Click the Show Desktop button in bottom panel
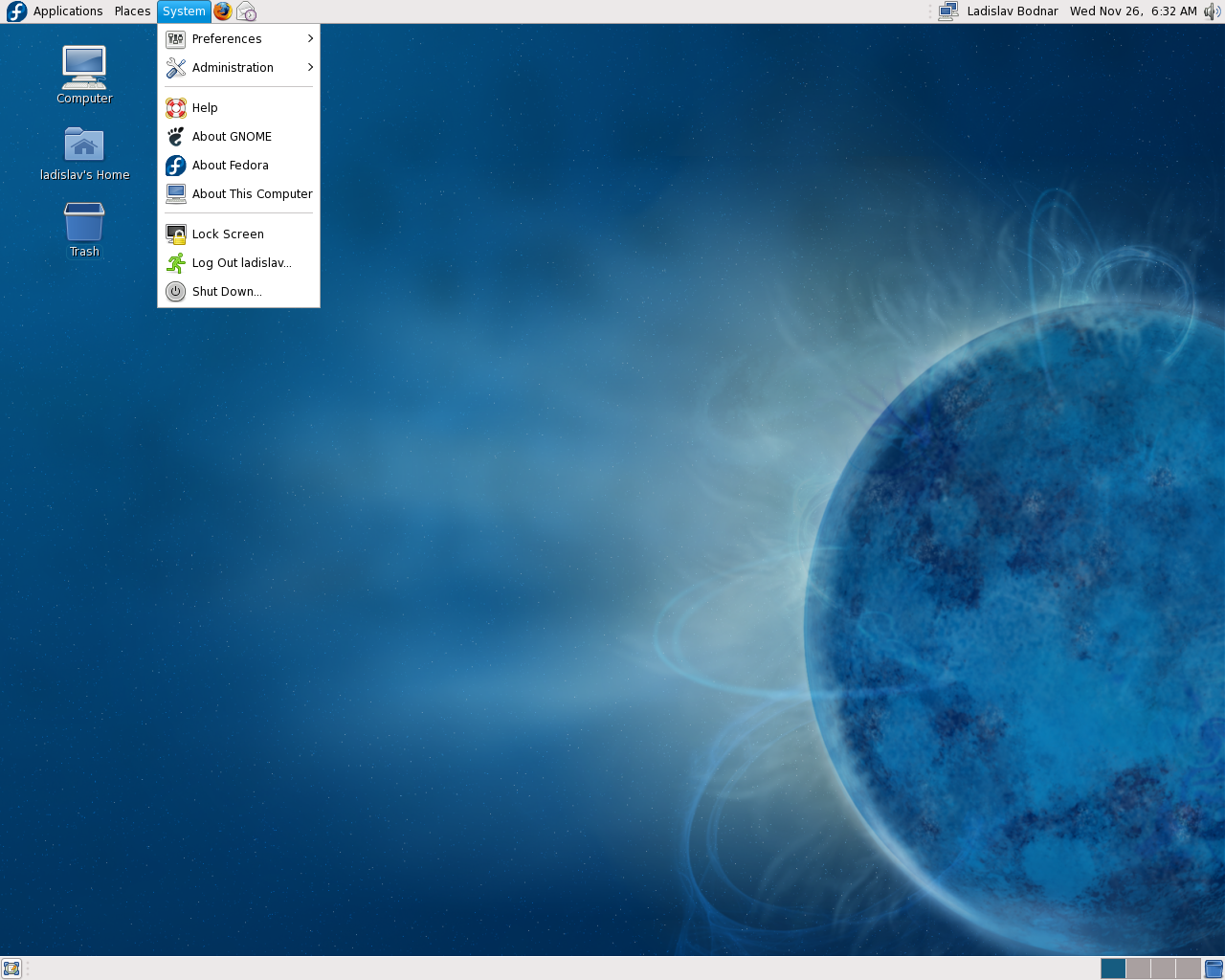The image size is (1225, 980). click(11, 969)
